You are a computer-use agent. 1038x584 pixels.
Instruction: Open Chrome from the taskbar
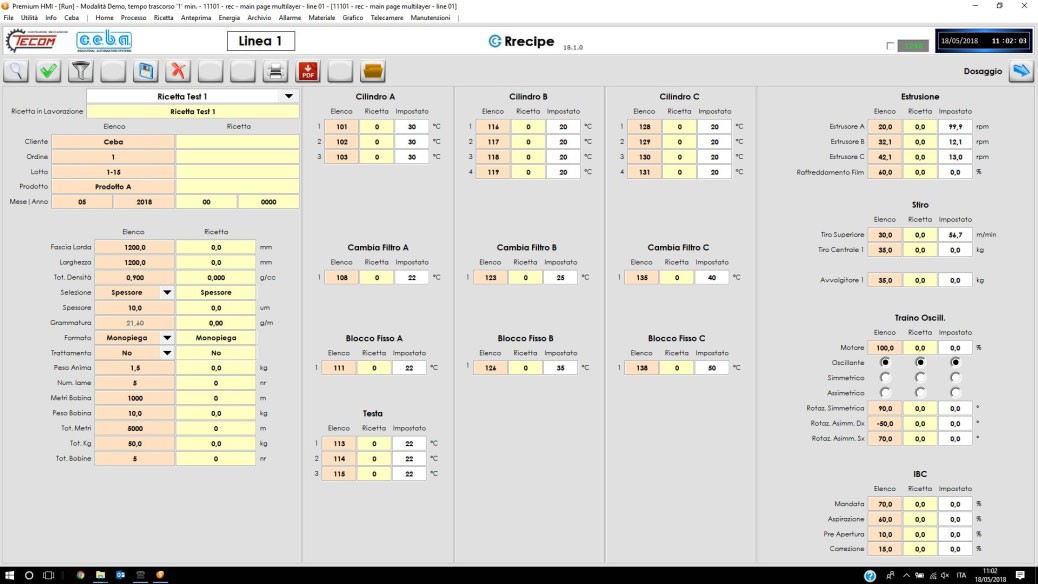80,575
